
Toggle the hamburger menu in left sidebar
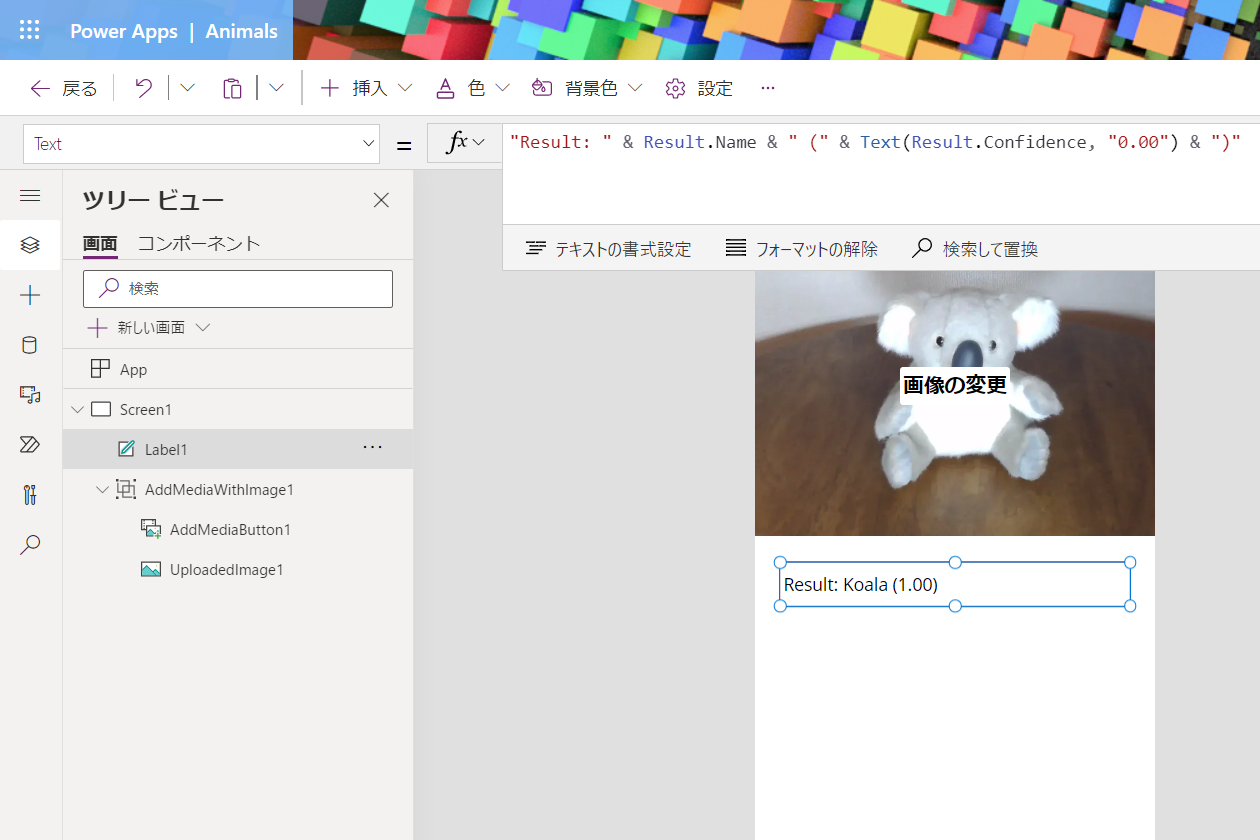[30, 196]
